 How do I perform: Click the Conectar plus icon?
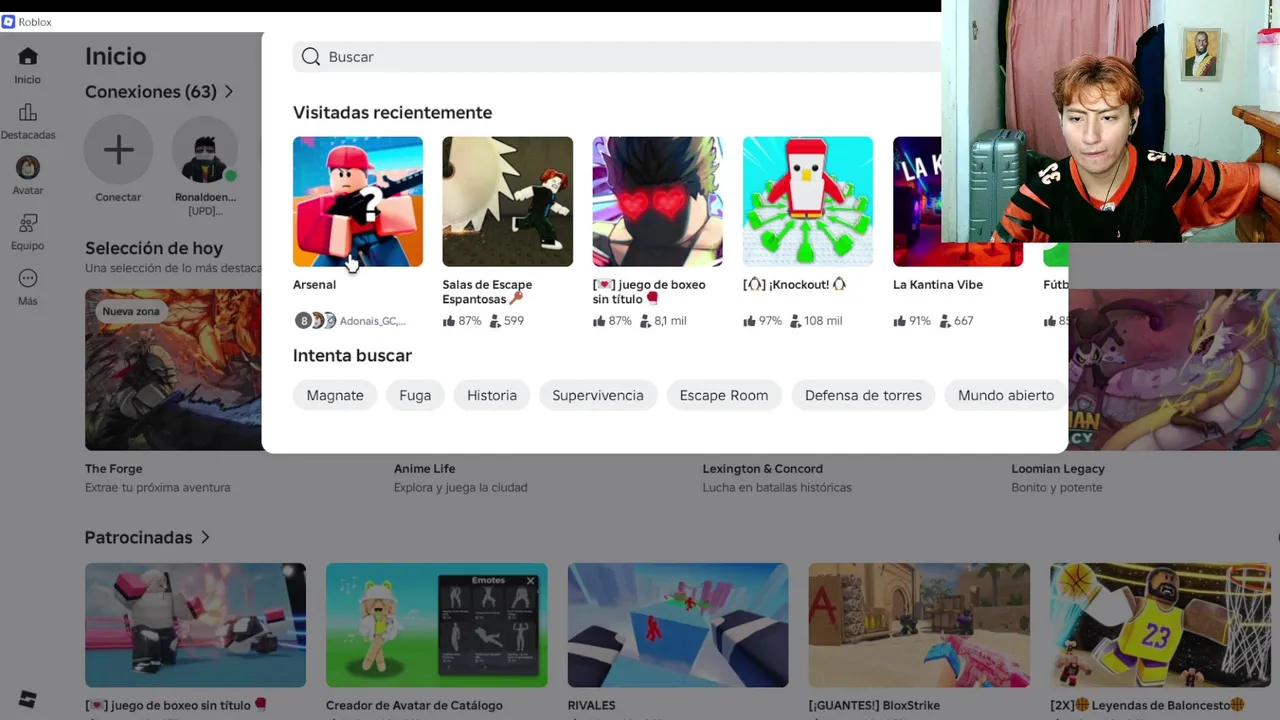[x=118, y=151]
